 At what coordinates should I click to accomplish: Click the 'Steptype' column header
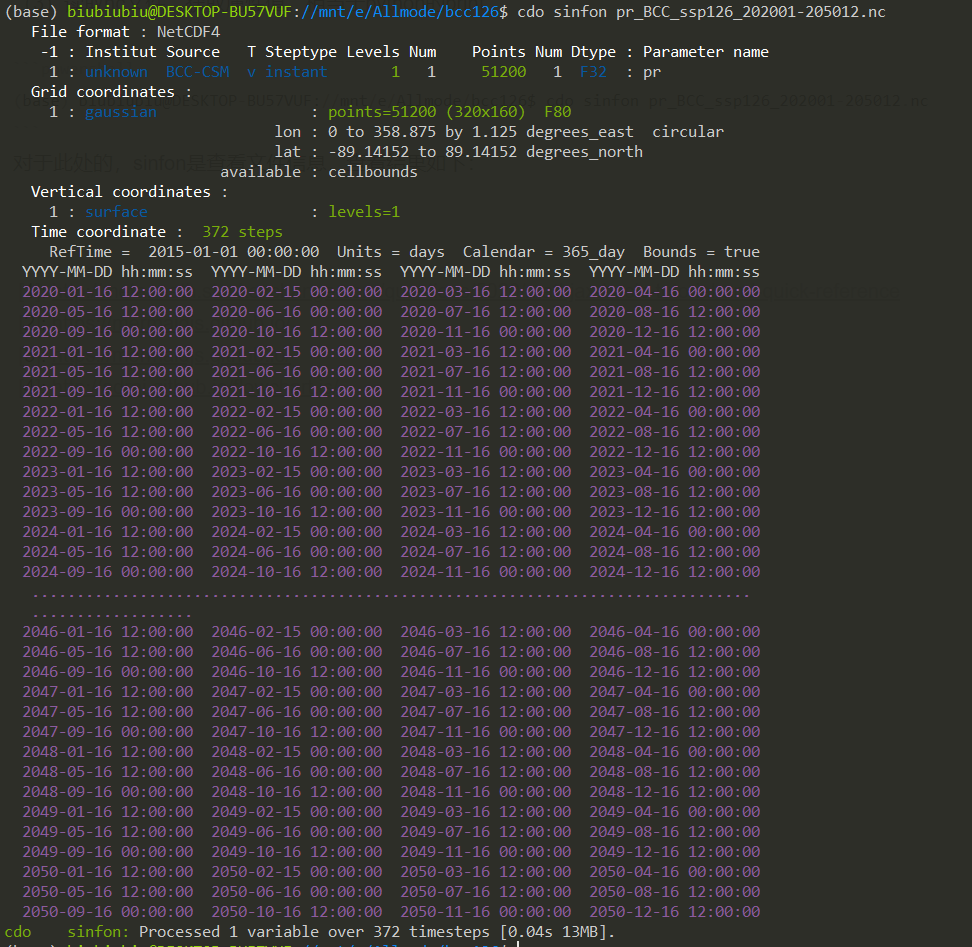coord(301,52)
